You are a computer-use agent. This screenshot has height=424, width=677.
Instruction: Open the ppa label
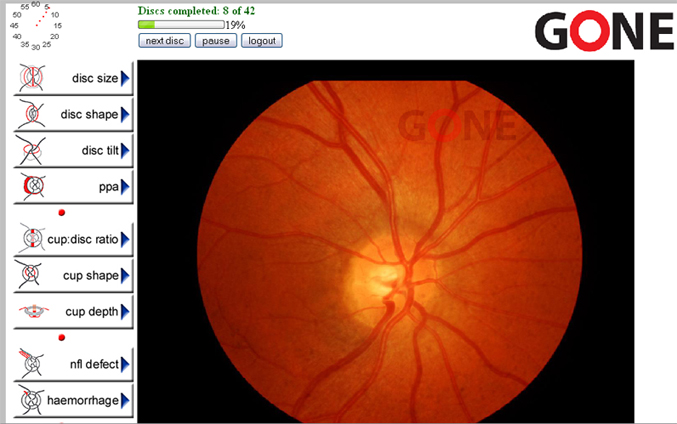(x=109, y=187)
